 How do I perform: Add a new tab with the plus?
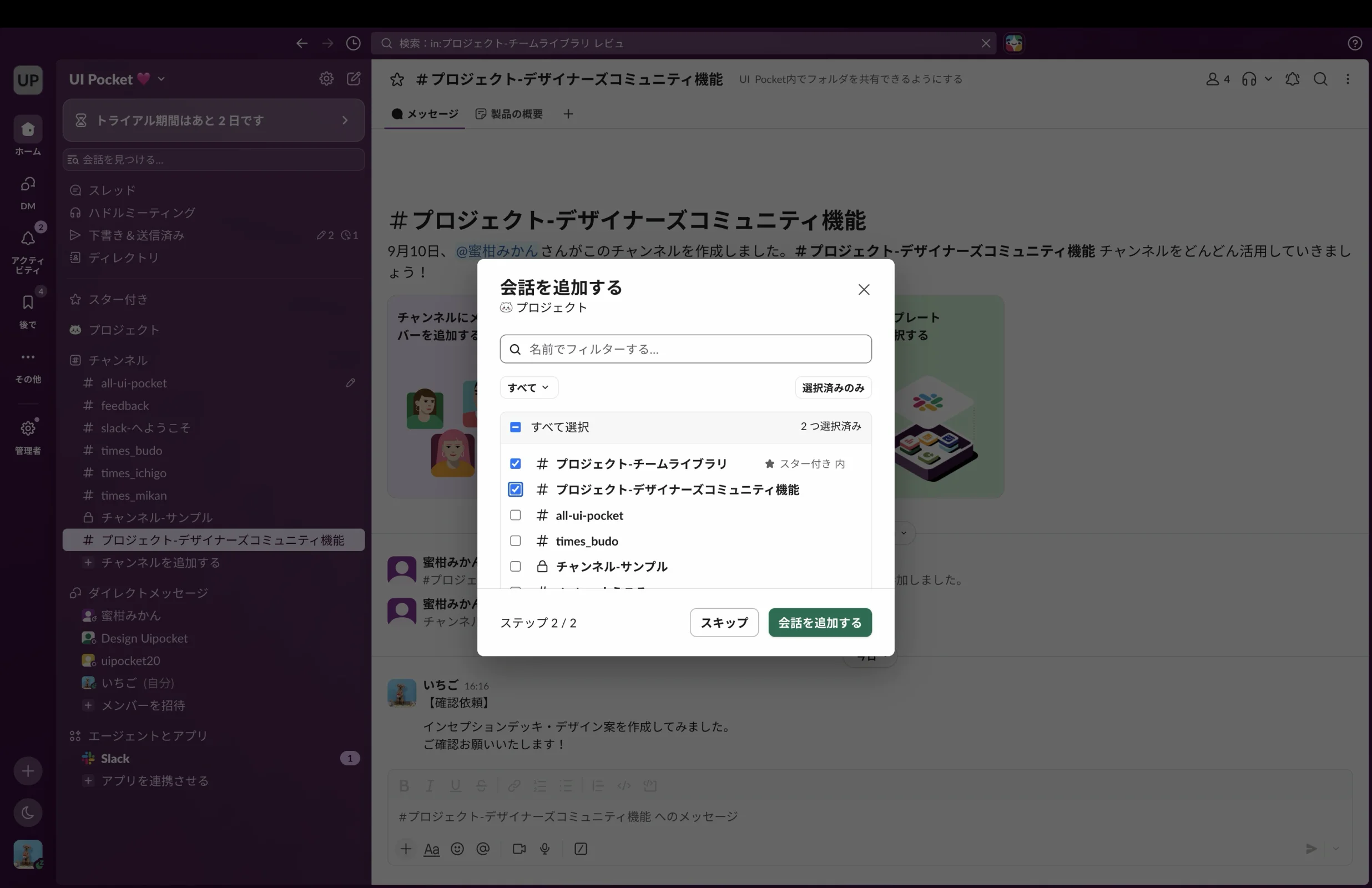pos(568,114)
